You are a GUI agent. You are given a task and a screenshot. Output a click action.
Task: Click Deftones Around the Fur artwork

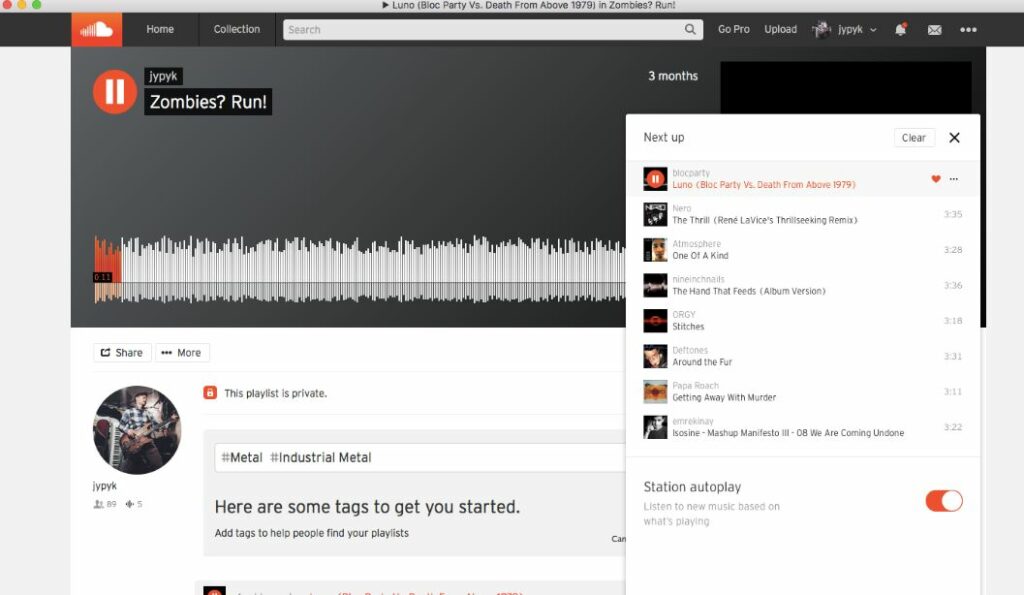coord(655,356)
